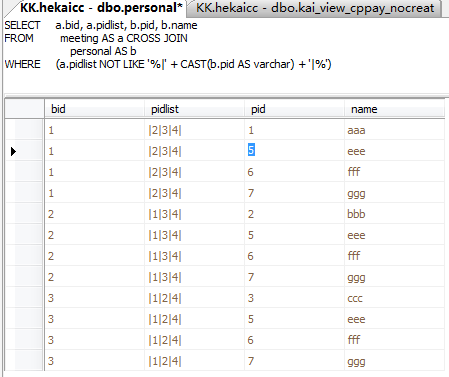Click the name cell 'bbb'
Screen dimensions: 449x377
point(395,214)
